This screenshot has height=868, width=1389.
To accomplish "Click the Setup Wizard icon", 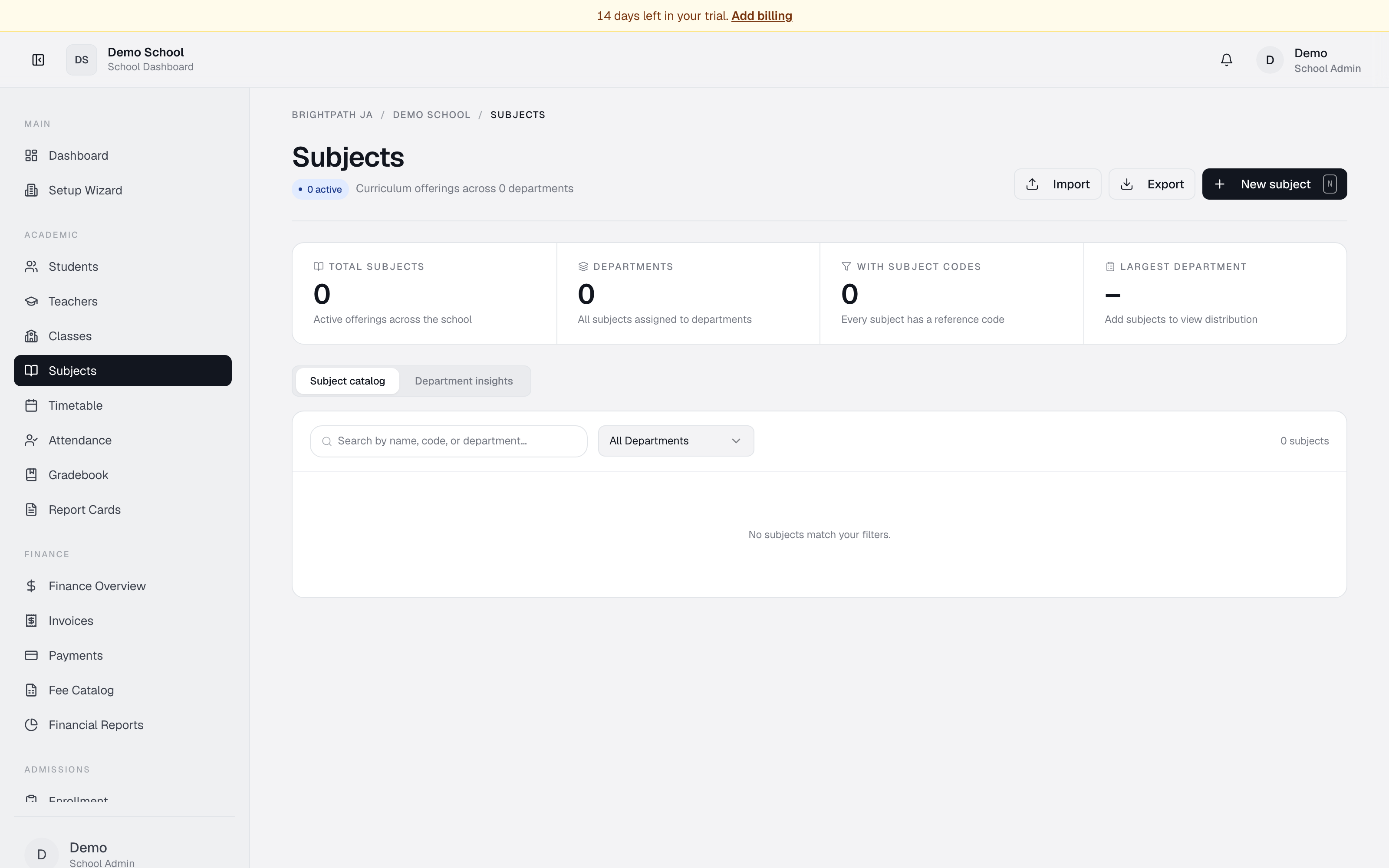I will 32,190.
